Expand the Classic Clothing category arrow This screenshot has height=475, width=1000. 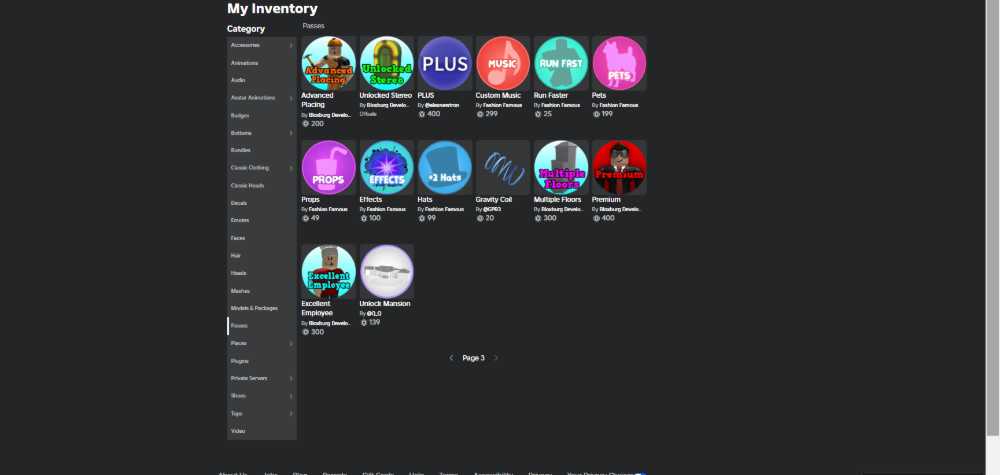(291, 168)
